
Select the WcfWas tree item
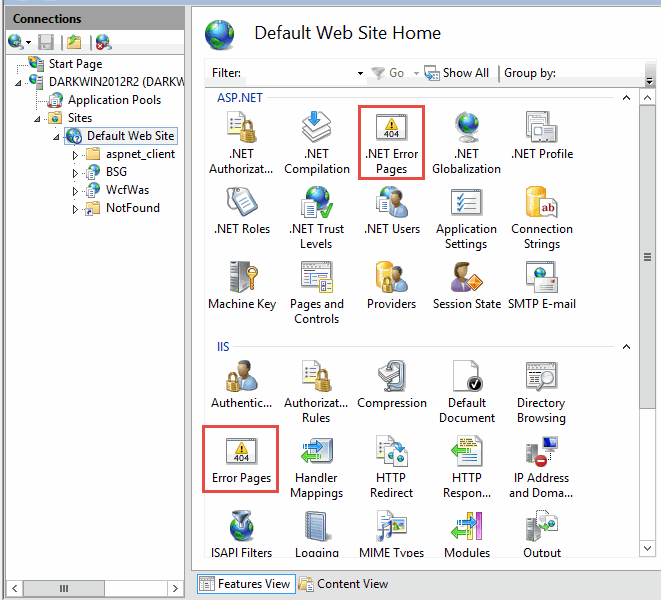[127, 190]
